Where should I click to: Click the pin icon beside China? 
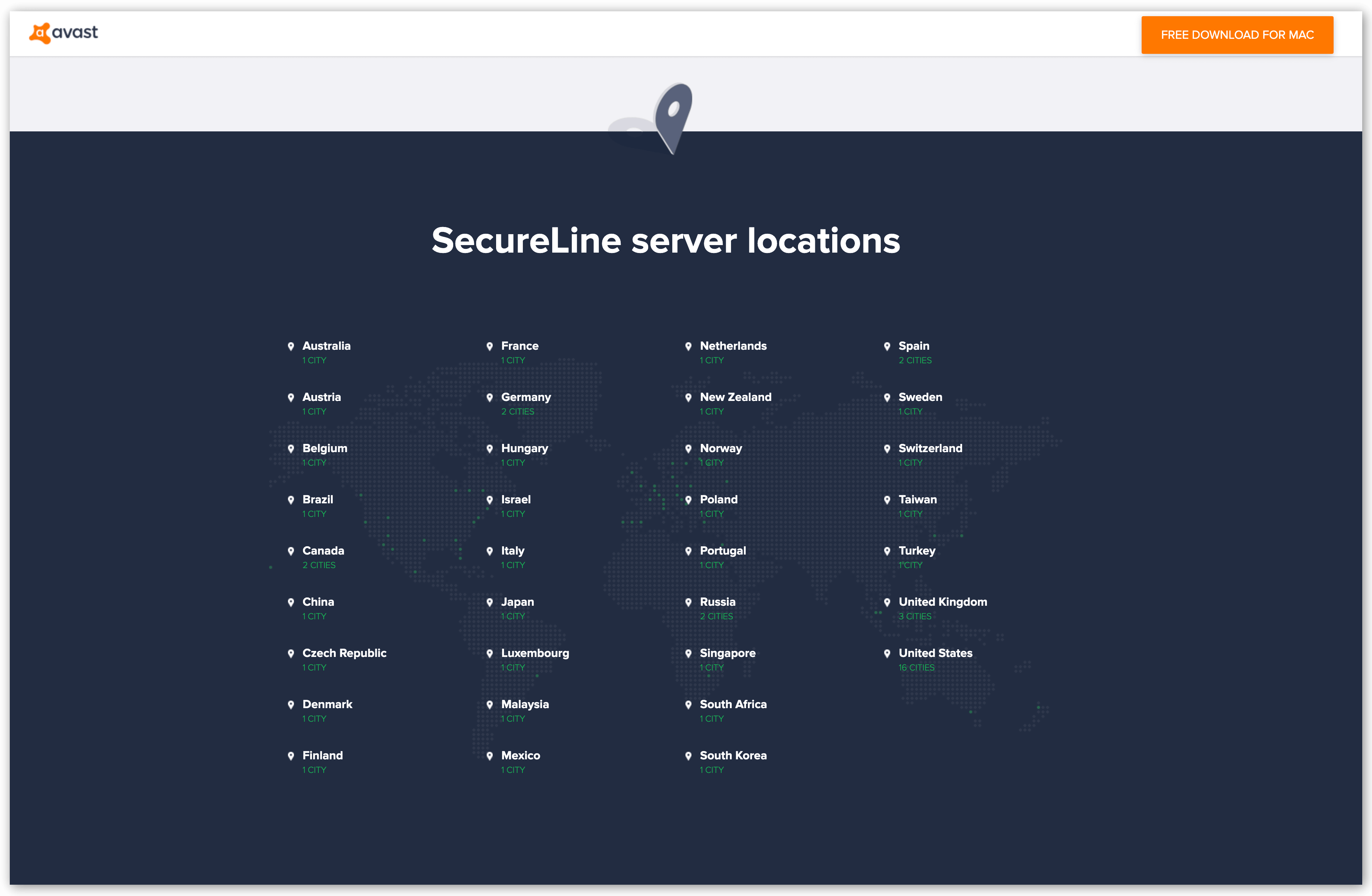(x=291, y=602)
